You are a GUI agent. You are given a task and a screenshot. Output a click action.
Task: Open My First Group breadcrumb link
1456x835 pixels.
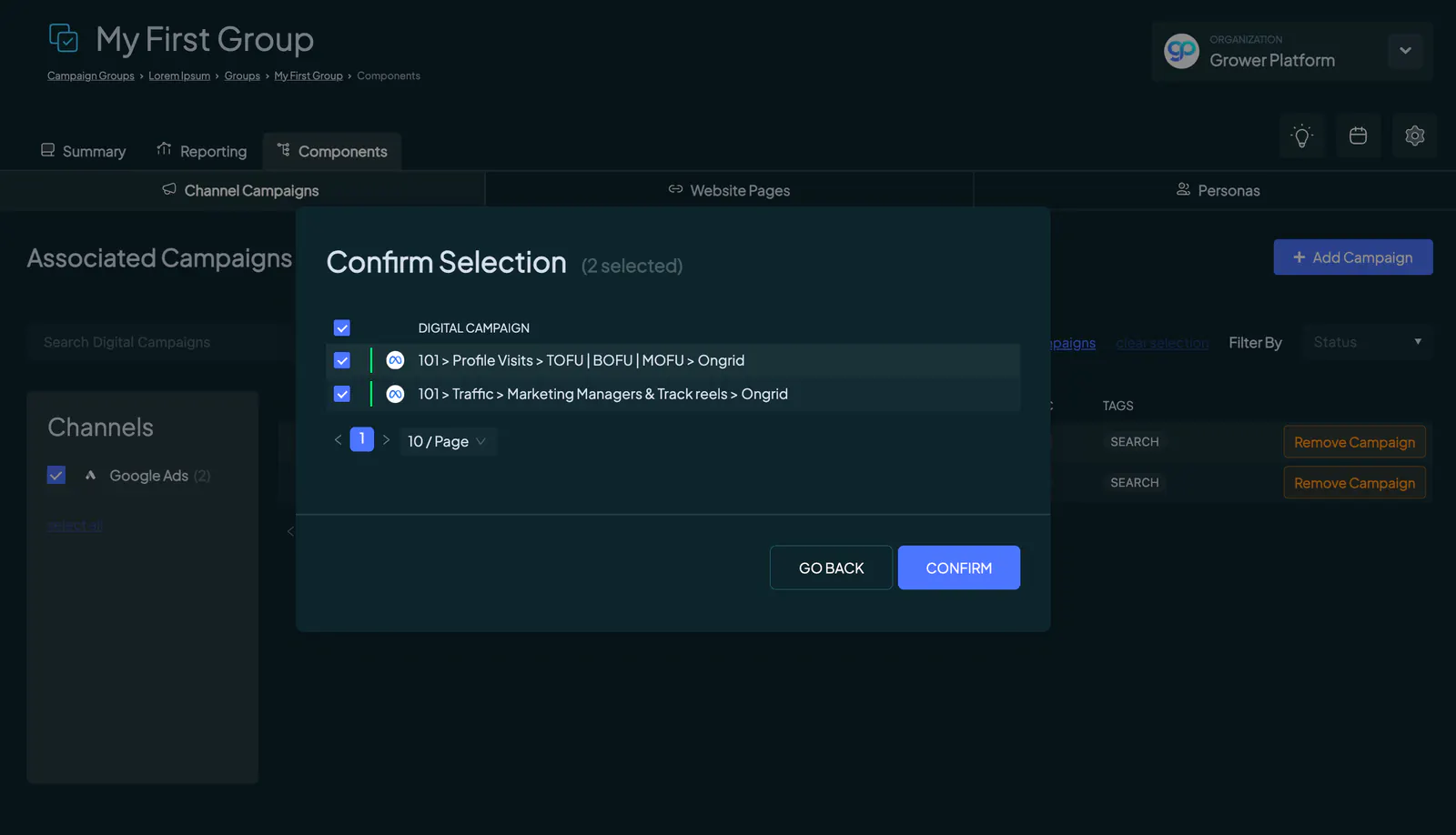click(x=308, y=75)
